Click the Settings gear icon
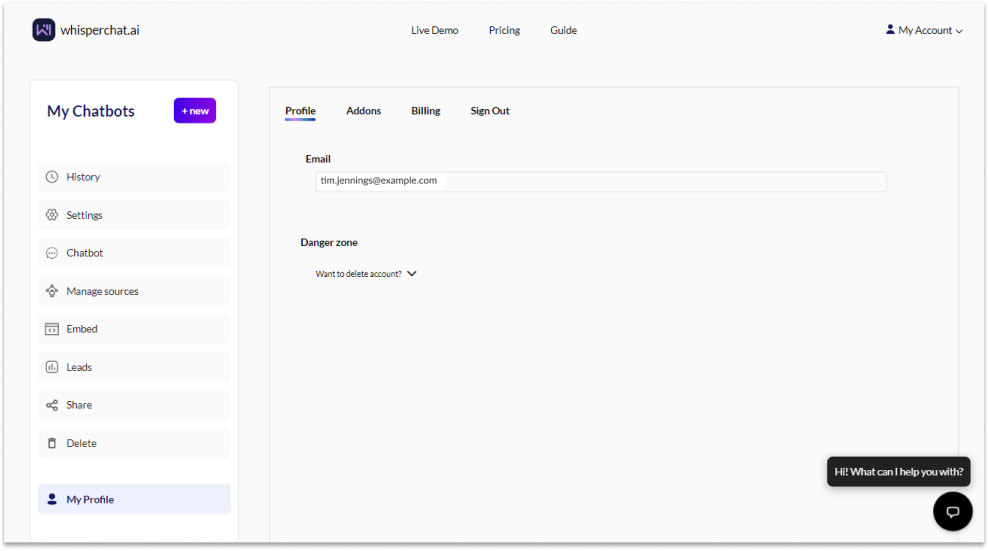The width and height of the screenshot is (989, 551). point(52,215)
